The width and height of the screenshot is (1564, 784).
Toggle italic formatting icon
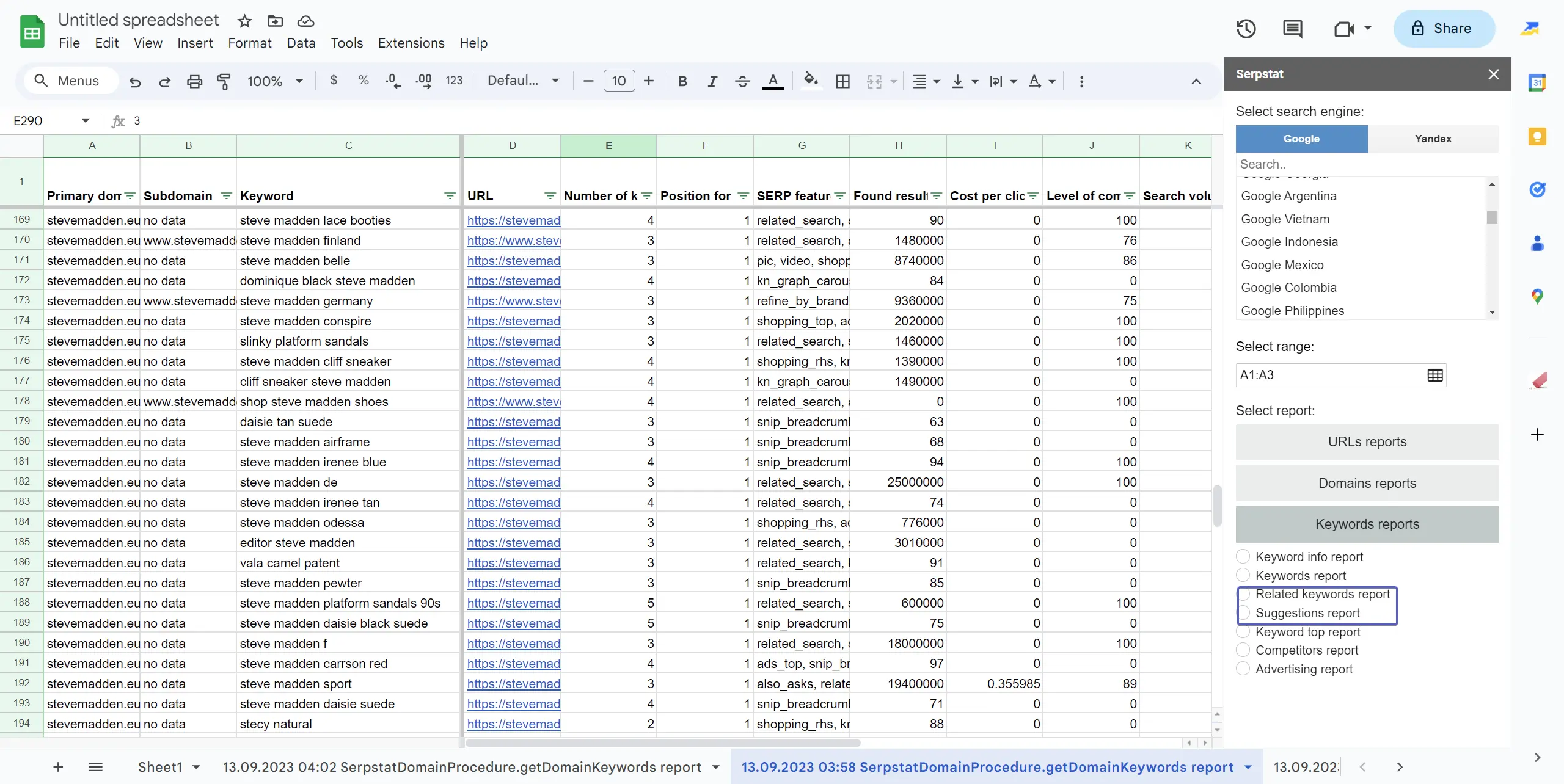[x=711, y=82]
